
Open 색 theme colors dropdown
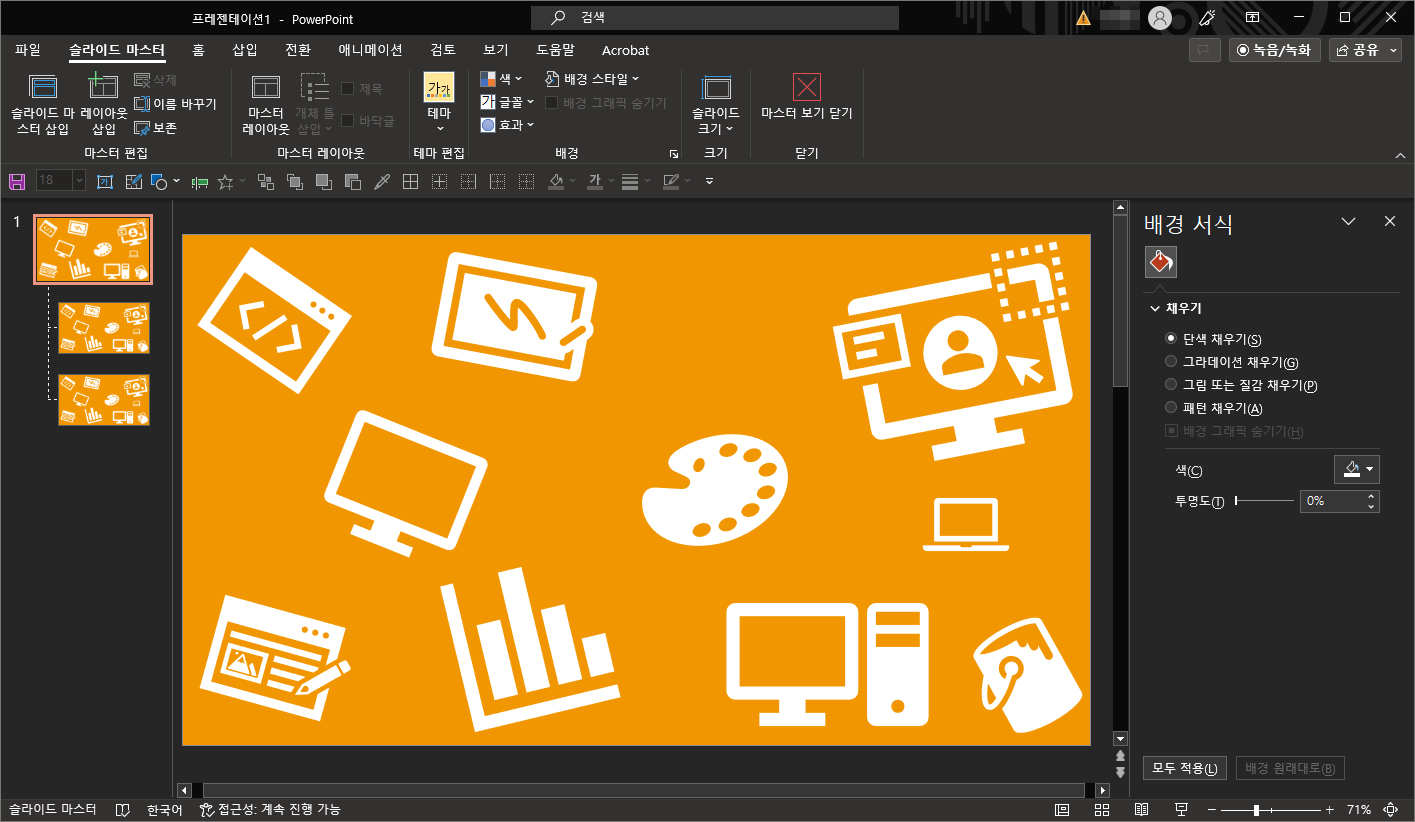click(x=501, y=78)
